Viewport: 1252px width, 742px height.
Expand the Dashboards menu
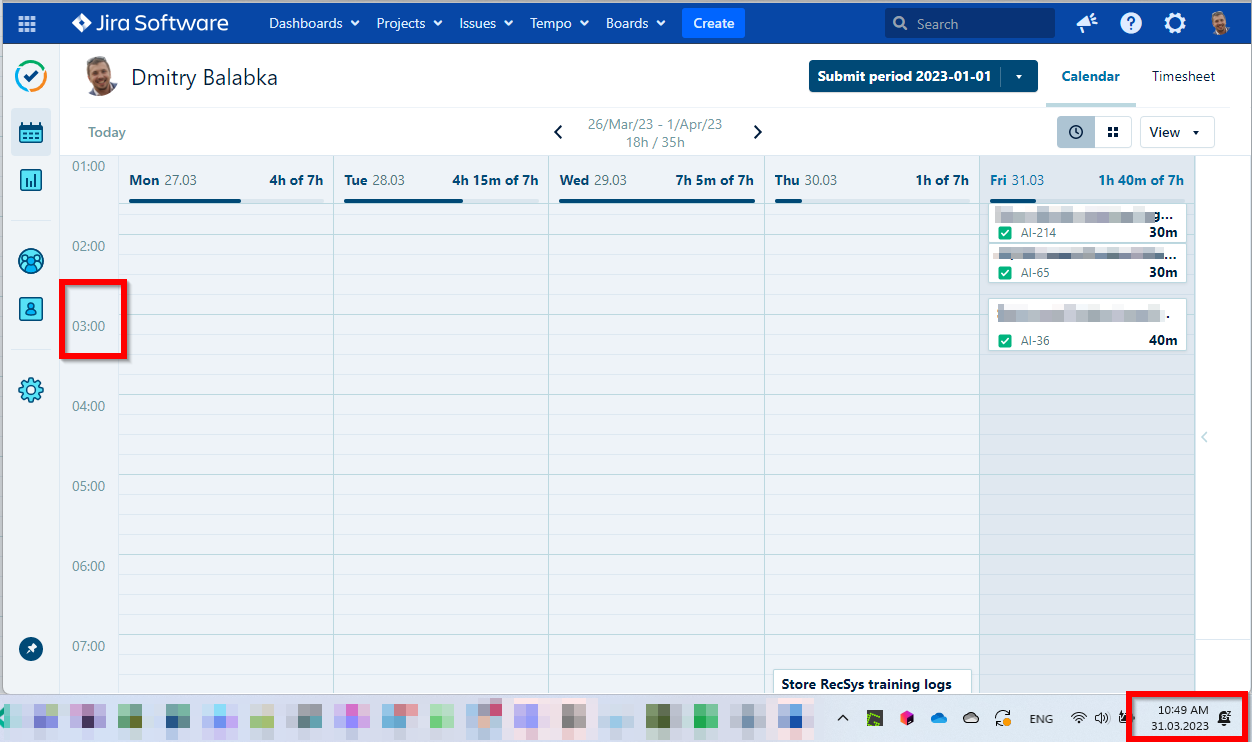[x=314, y=23]
